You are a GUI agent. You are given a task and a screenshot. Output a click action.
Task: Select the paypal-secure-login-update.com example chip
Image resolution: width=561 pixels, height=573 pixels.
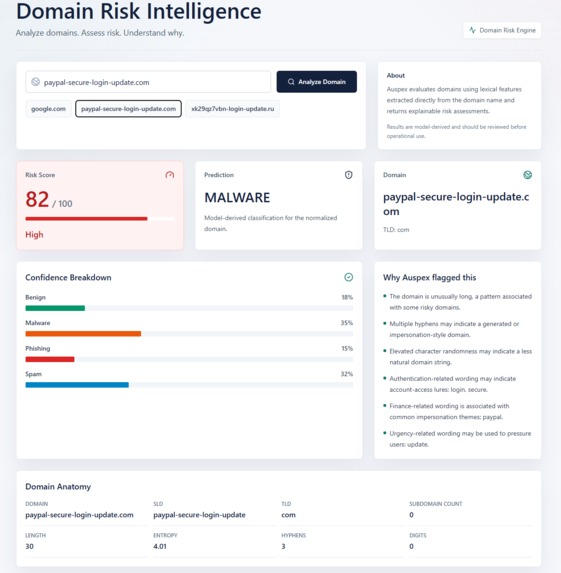128,109
